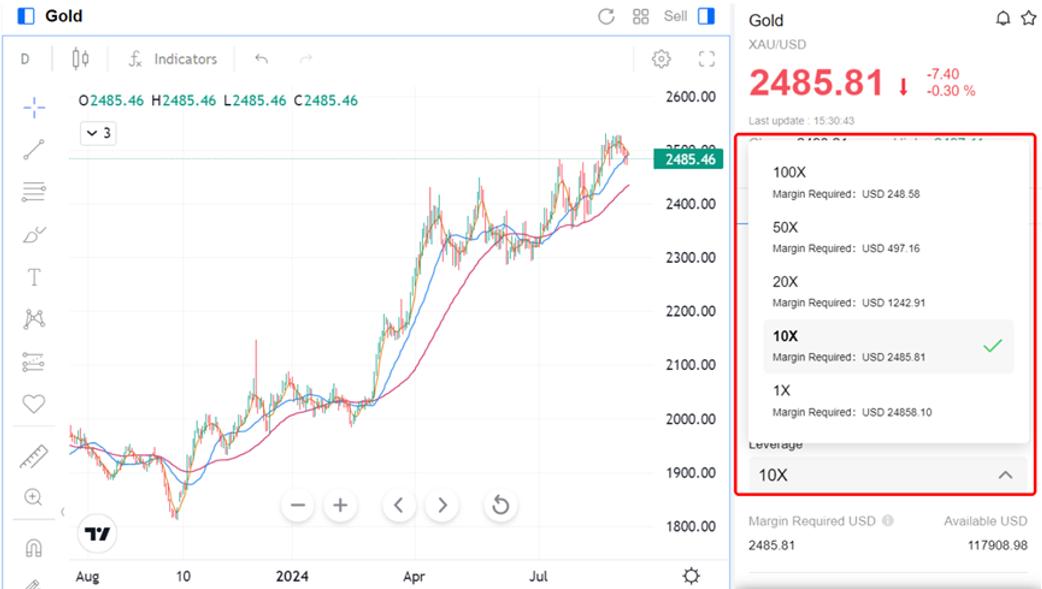The width and height of the screenshot is (1042, 589).
Task: Click the chart settings gear icon
Action: [x=661, y=59]
